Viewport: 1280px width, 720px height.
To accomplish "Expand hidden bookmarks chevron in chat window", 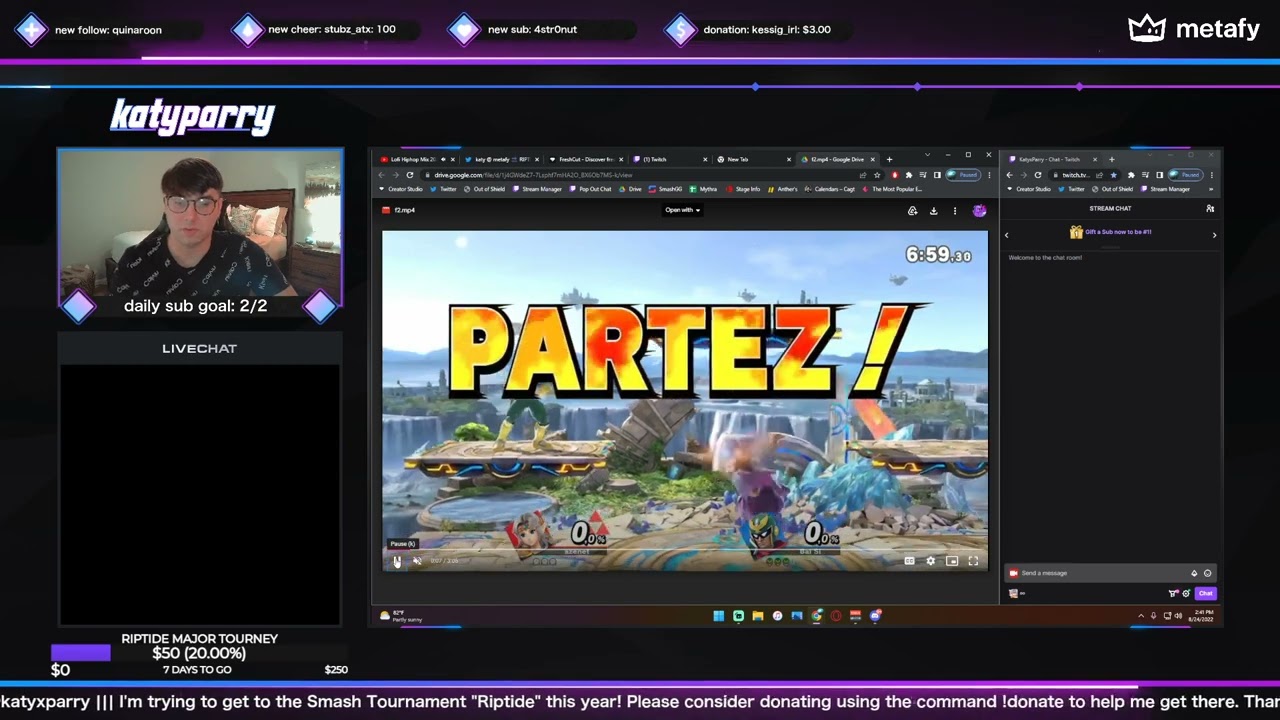I will (x=1211, y=189).
